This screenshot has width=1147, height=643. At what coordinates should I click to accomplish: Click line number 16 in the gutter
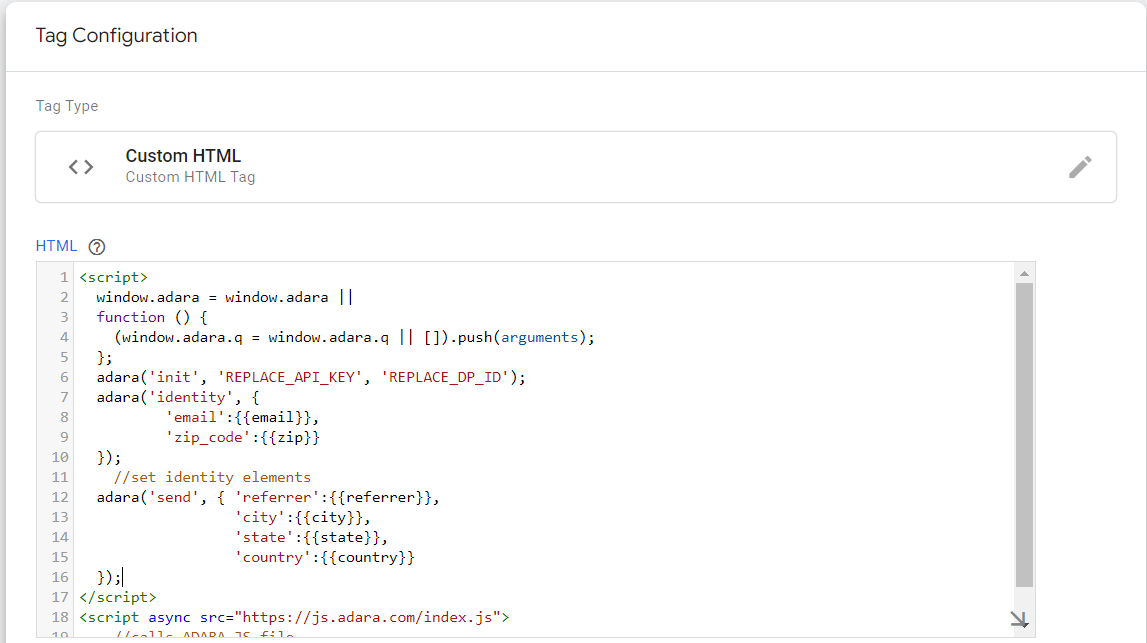coord(59,577)
